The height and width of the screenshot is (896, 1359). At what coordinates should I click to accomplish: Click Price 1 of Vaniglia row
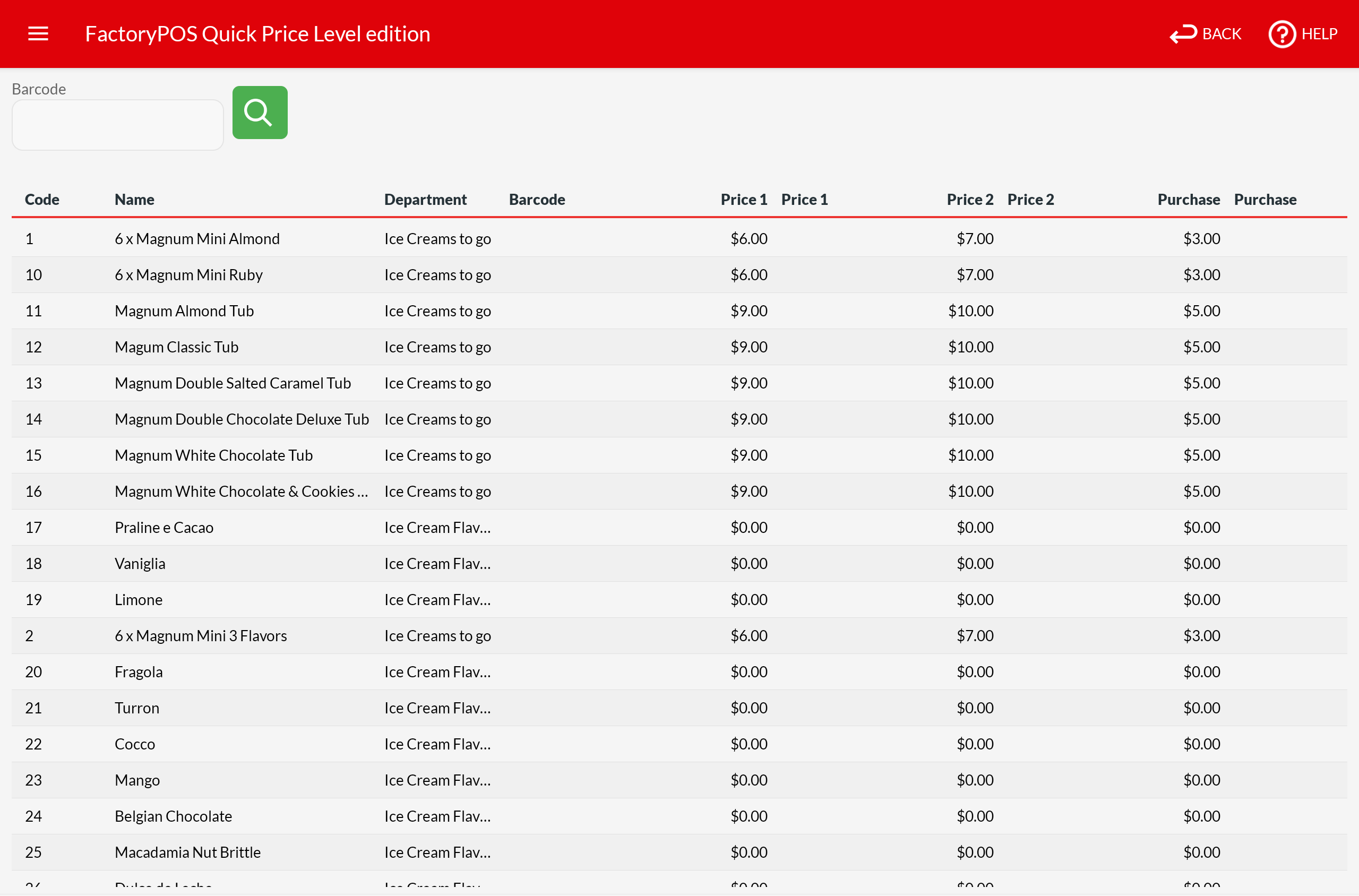749,563
